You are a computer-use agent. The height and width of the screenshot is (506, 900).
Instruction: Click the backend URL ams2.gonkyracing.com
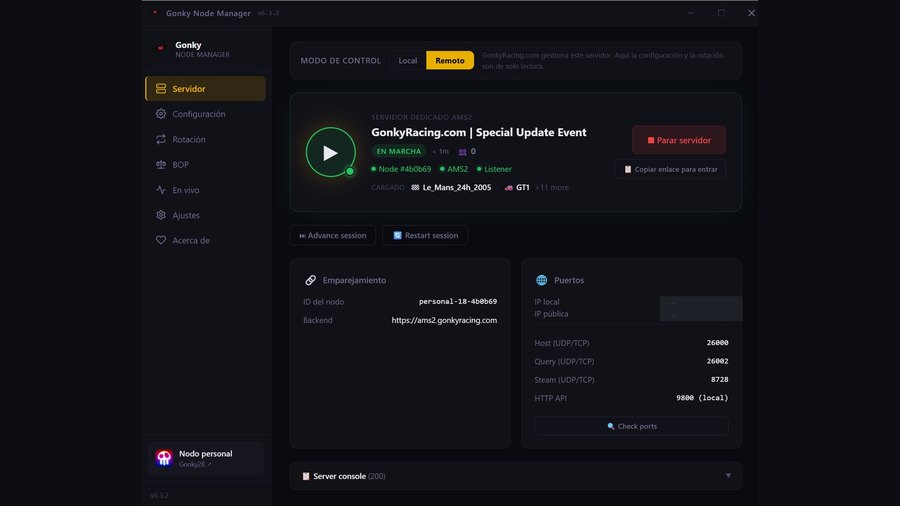444,320
